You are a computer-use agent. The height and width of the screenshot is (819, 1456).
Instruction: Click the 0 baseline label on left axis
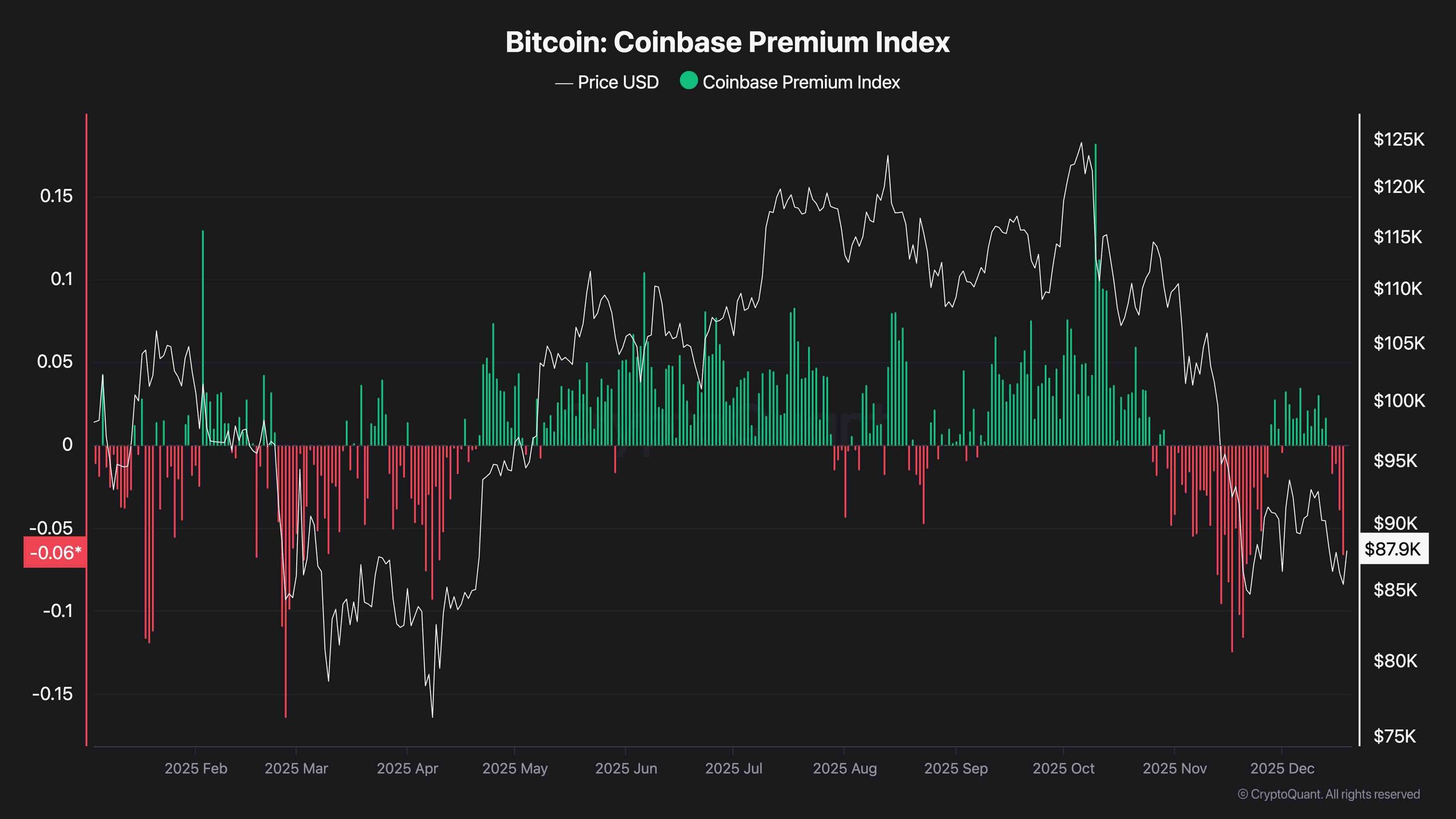pyautogui.click(x=67, y=445)
